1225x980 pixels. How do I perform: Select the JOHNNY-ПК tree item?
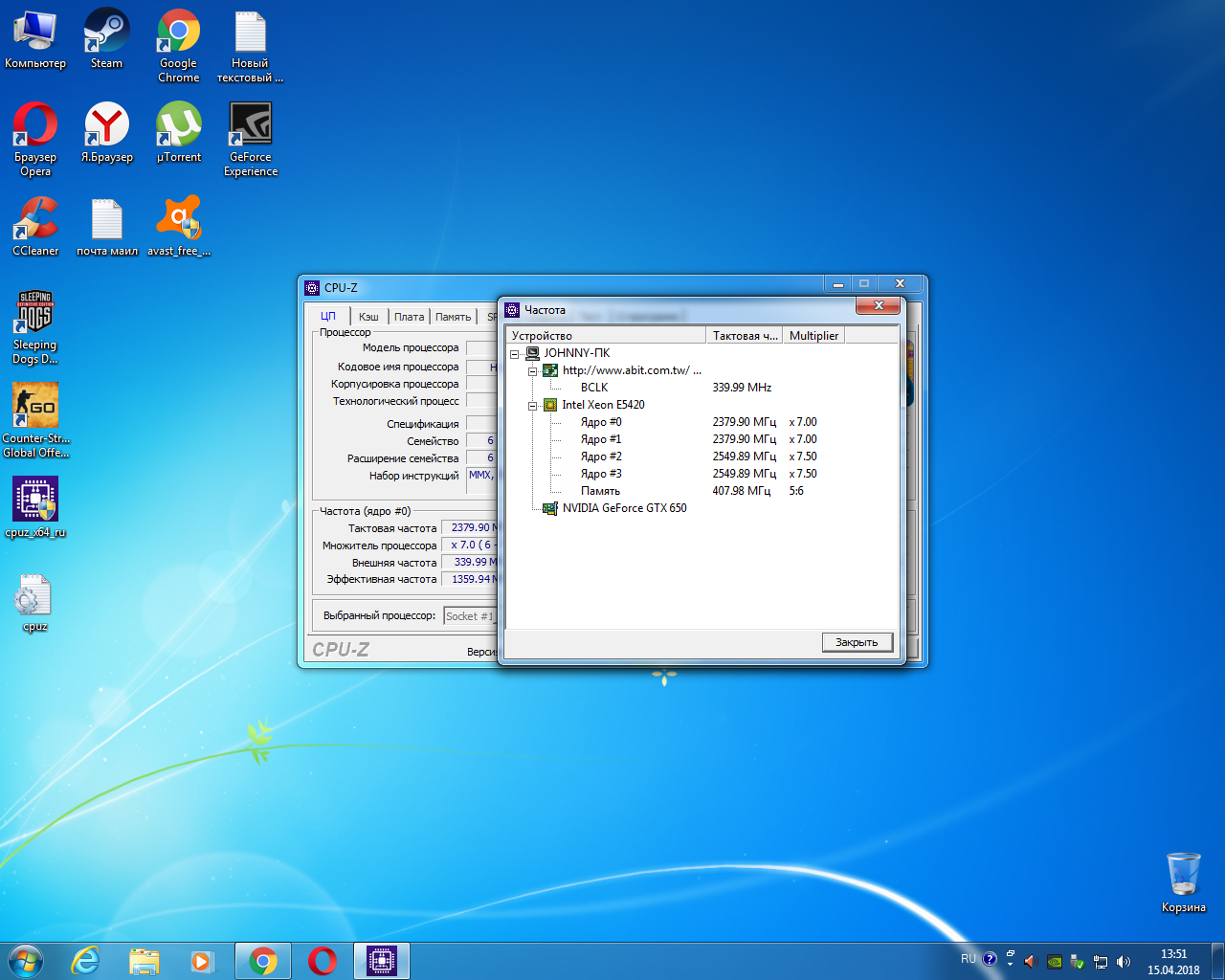click(576, 353)
